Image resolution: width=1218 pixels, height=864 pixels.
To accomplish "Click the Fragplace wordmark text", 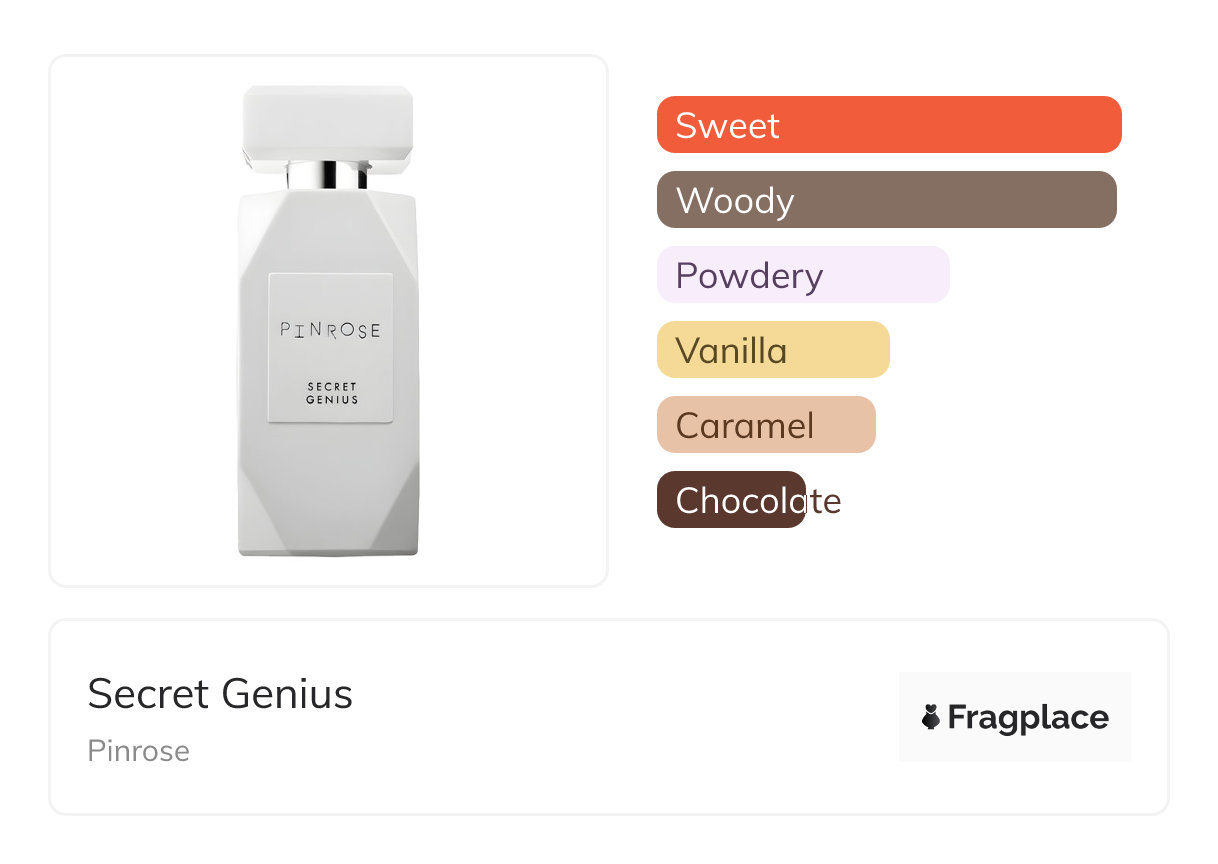I will click(1028, 717).
